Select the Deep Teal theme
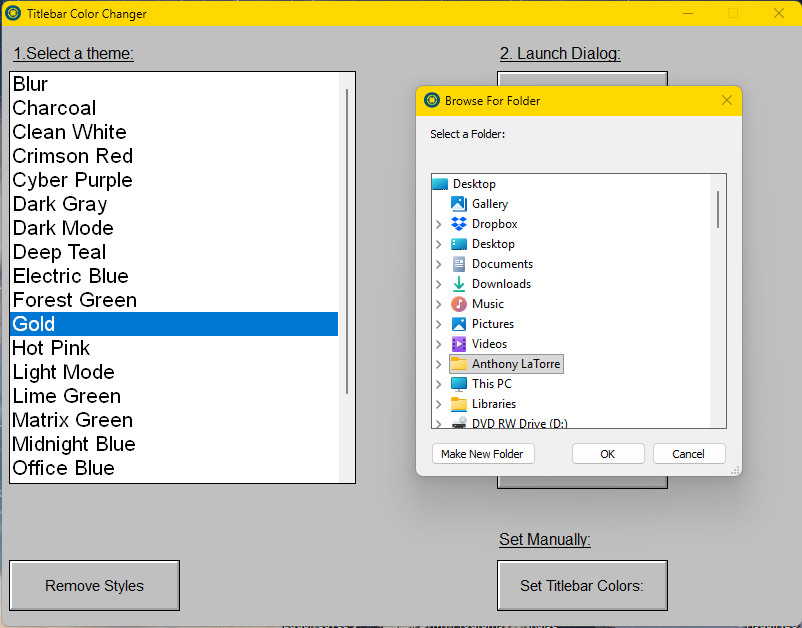This screenshot has height=628, width=802. [174, 252]
